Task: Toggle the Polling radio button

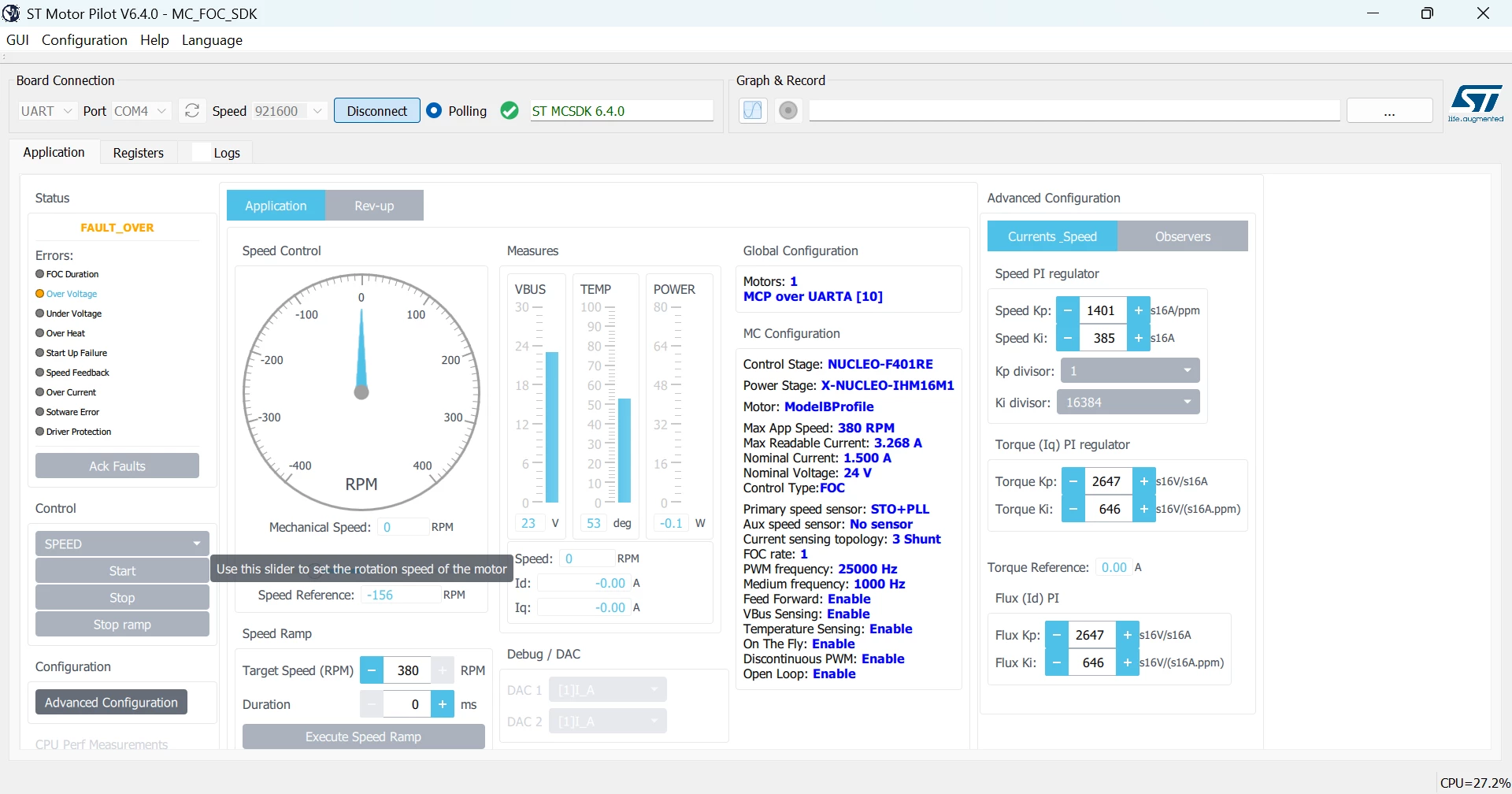Action: pyautogui.click(x=434, y=111)
